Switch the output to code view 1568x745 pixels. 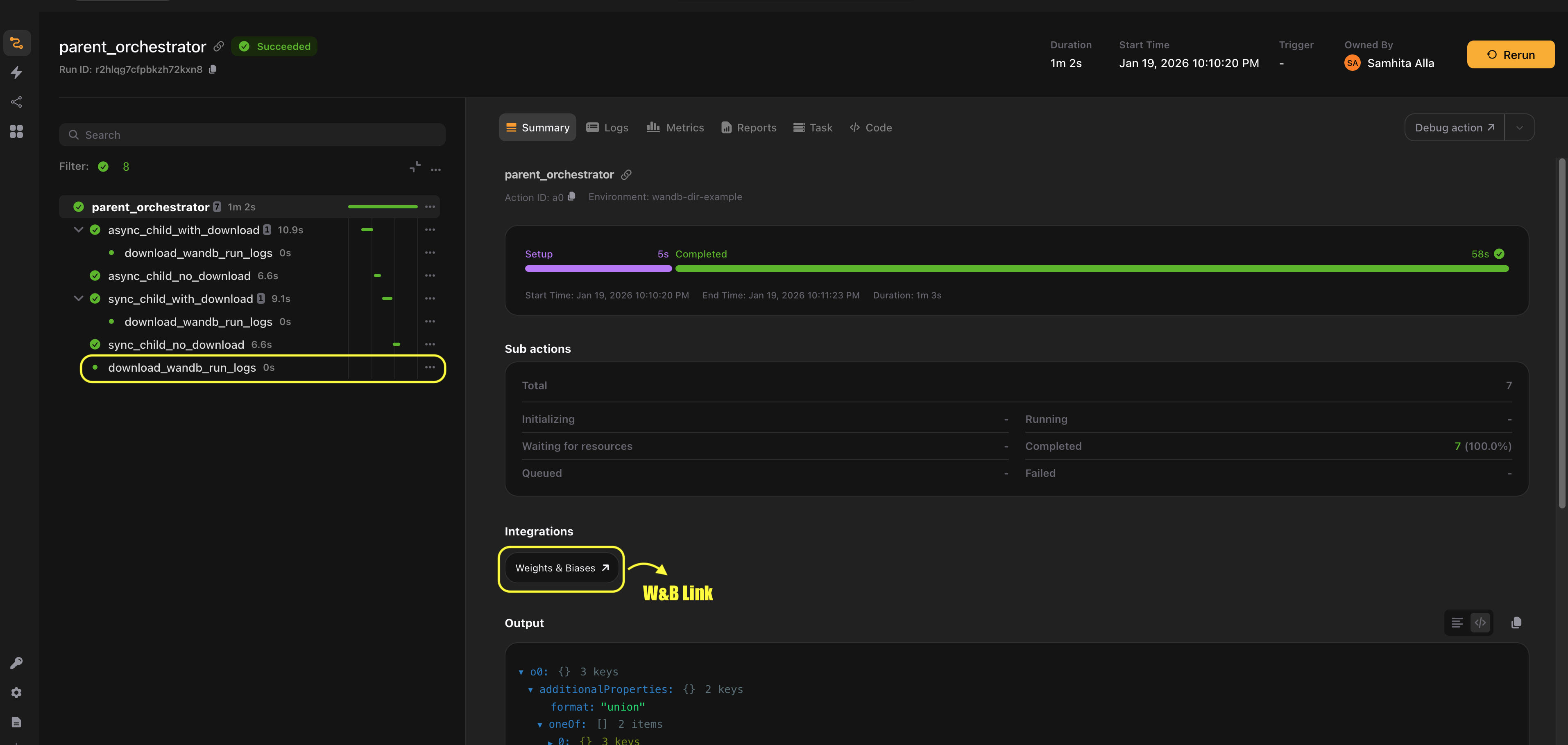[x=1480, y=623]
